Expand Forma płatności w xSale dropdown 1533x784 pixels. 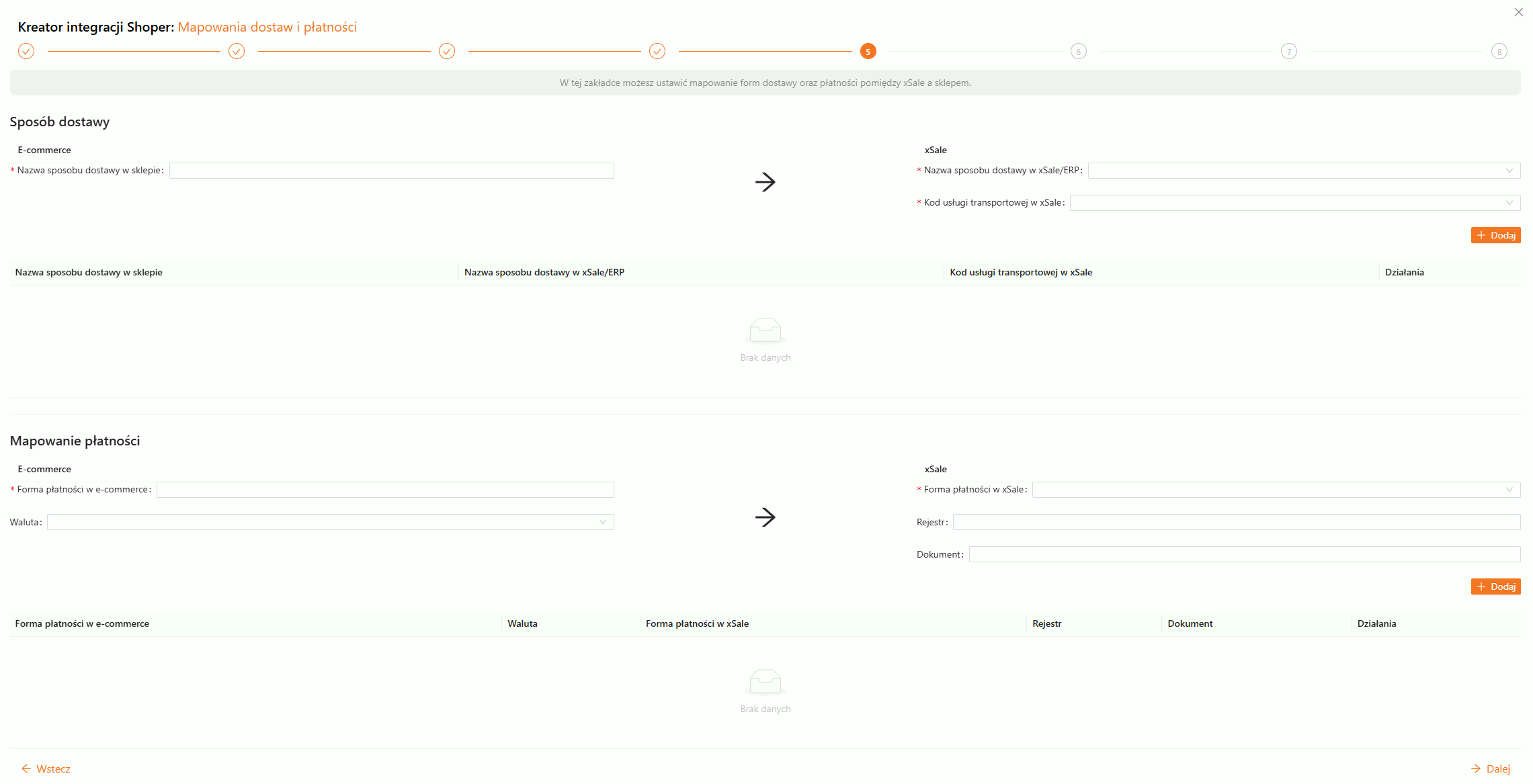tap(1276, 490)
